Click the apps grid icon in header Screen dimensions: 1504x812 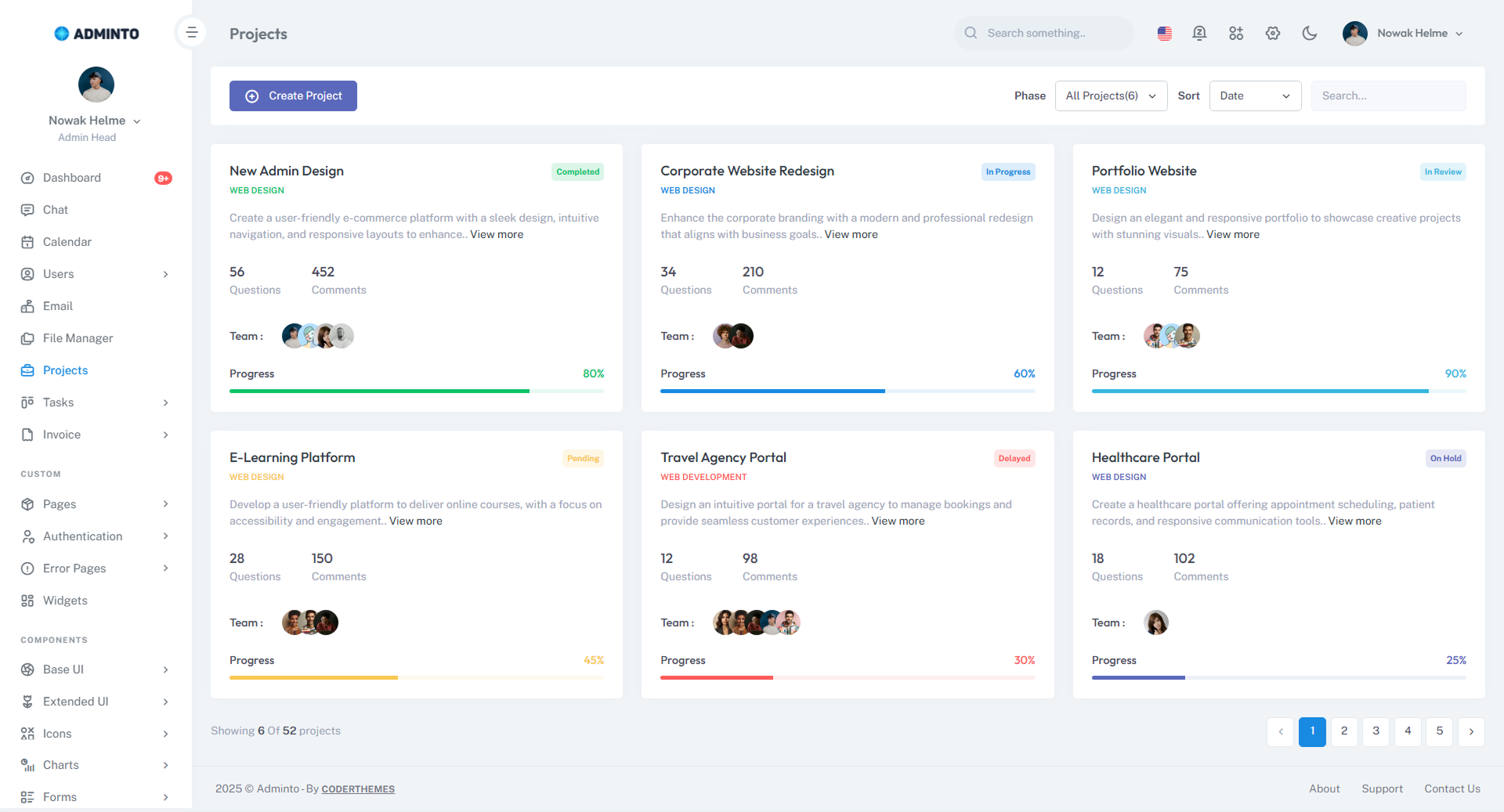1236,33
